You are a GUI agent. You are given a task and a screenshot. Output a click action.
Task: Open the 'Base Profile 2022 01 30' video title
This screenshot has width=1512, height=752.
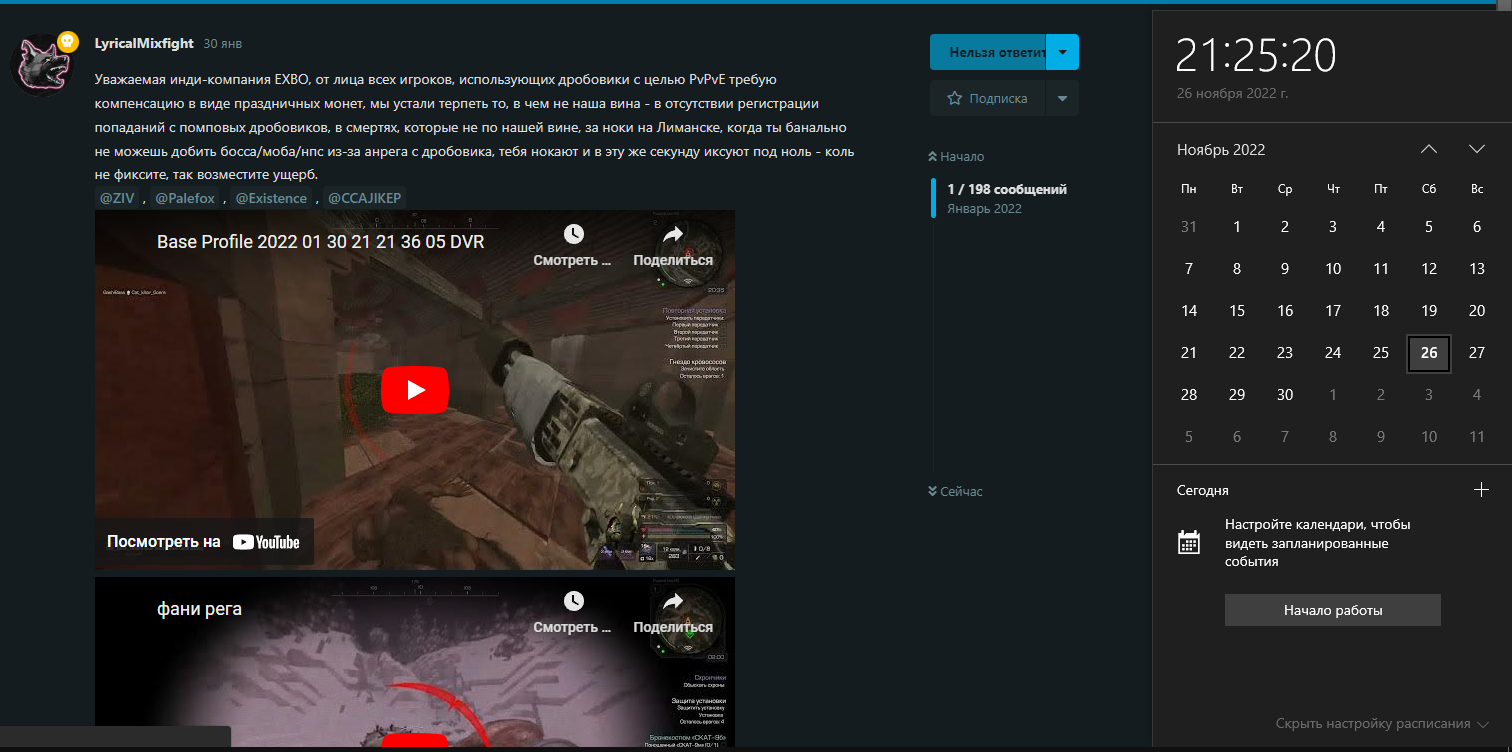pos(321,242)
